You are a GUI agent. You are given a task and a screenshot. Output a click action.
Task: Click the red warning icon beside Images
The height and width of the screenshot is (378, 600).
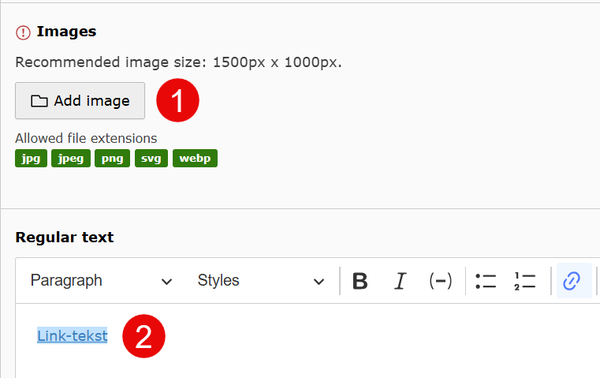23,33
